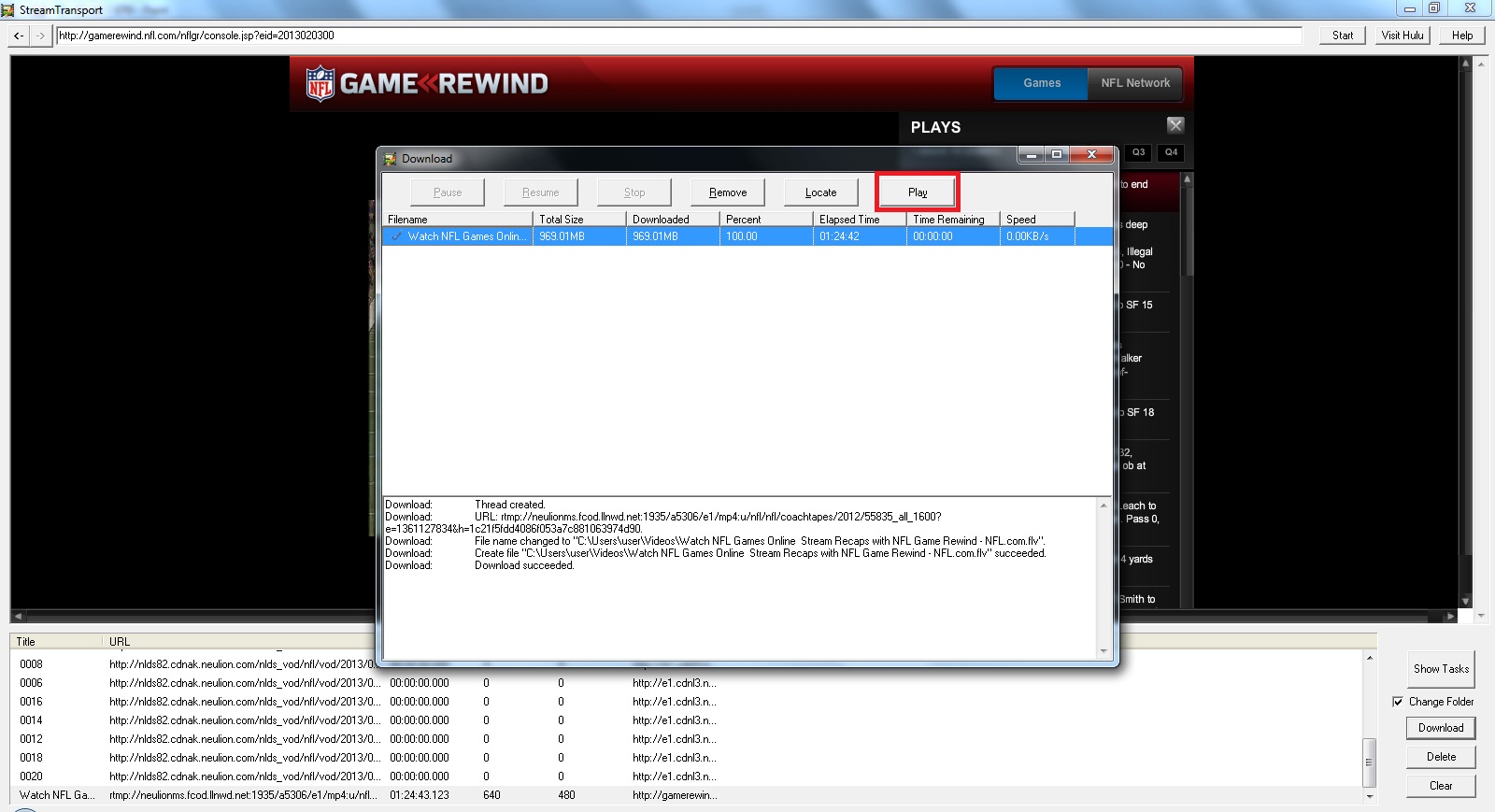Select task list row 0006
This screenshot has width=1495, height=812.
[x=687, y=683]
